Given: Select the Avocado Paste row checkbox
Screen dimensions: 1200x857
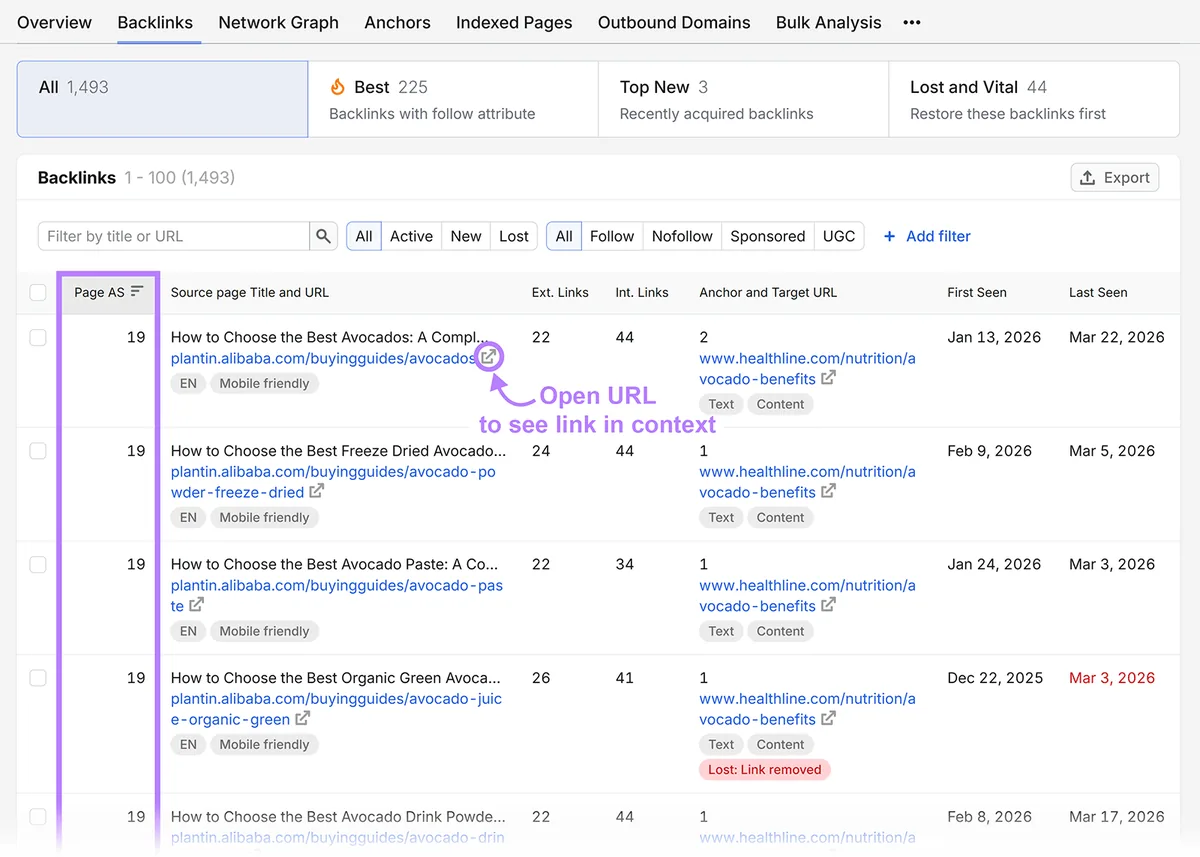Looking at the screenshot, I should pos(38,565).
